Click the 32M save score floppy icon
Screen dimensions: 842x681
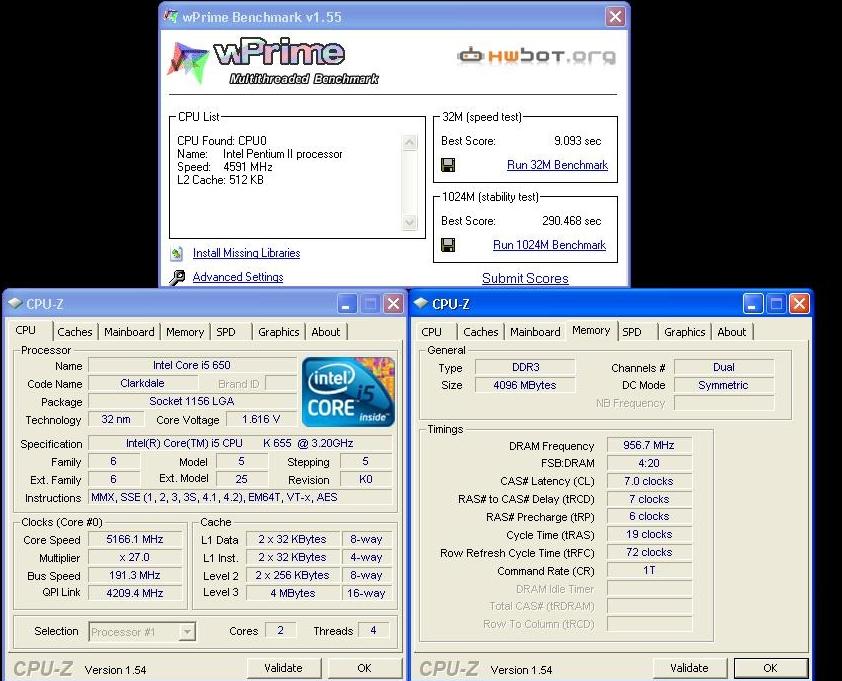pyautogui.click(x=448, y=165)
